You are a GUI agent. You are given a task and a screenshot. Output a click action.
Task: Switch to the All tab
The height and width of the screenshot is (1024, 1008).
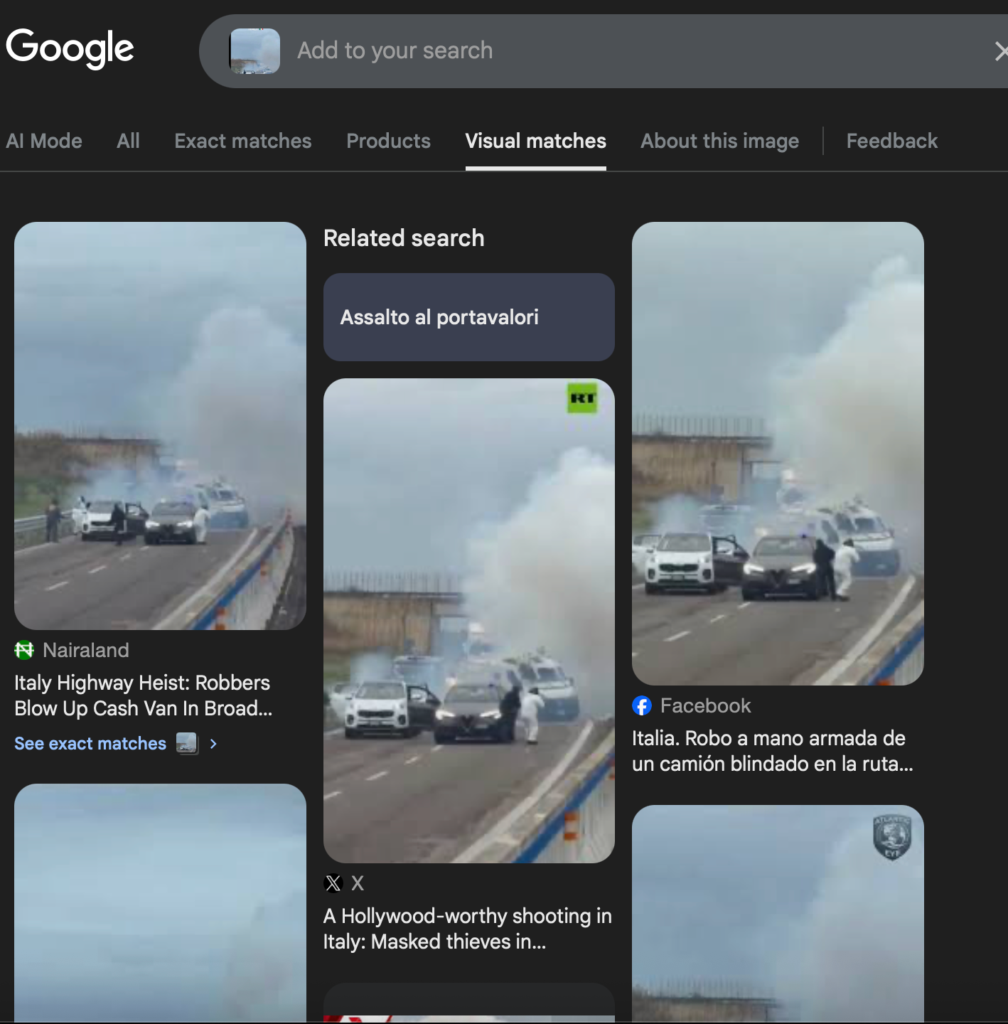(x=128, y=141)
